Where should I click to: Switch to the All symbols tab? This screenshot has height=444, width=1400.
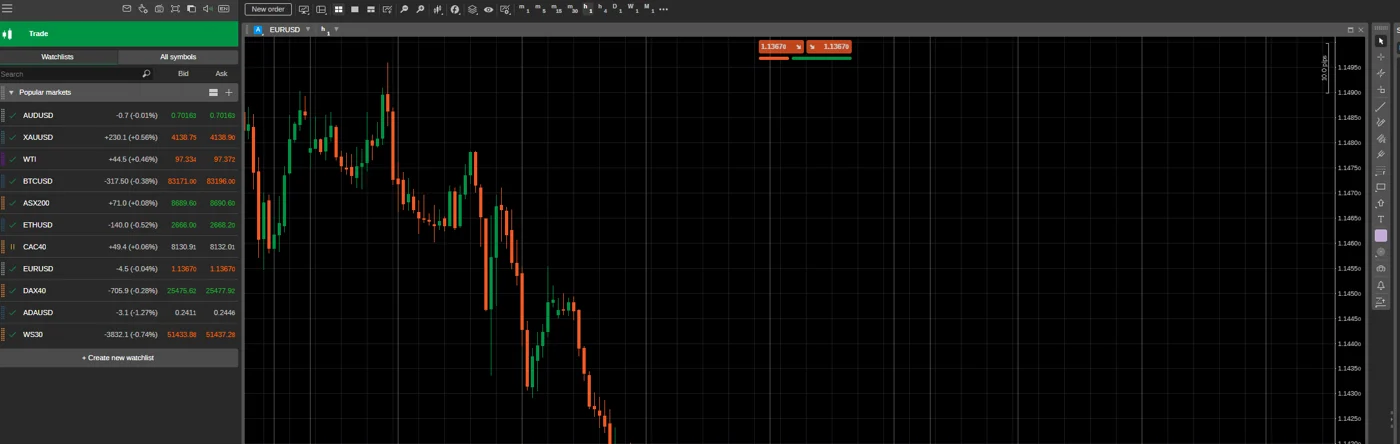(178, 57)
